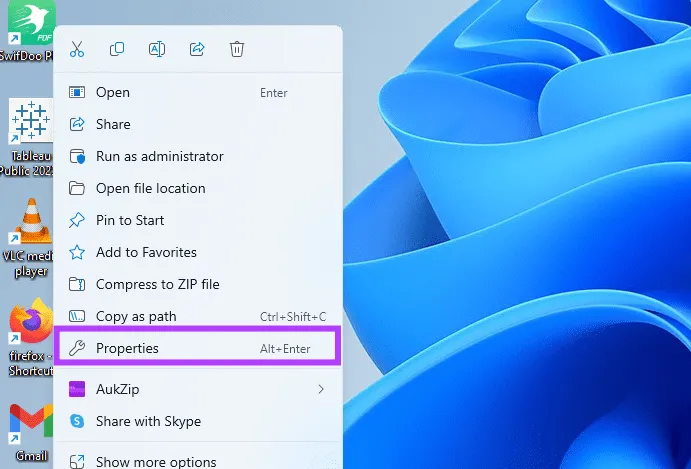Click the Copy icon in context menu
Image resolution: width=691 pixels, height=469 pixels.
click(117, 49)
